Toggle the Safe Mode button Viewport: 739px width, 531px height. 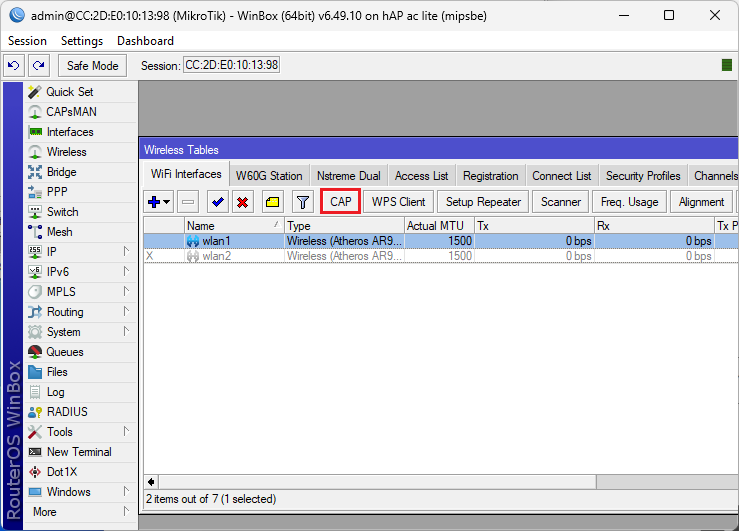tap(92, 65)
